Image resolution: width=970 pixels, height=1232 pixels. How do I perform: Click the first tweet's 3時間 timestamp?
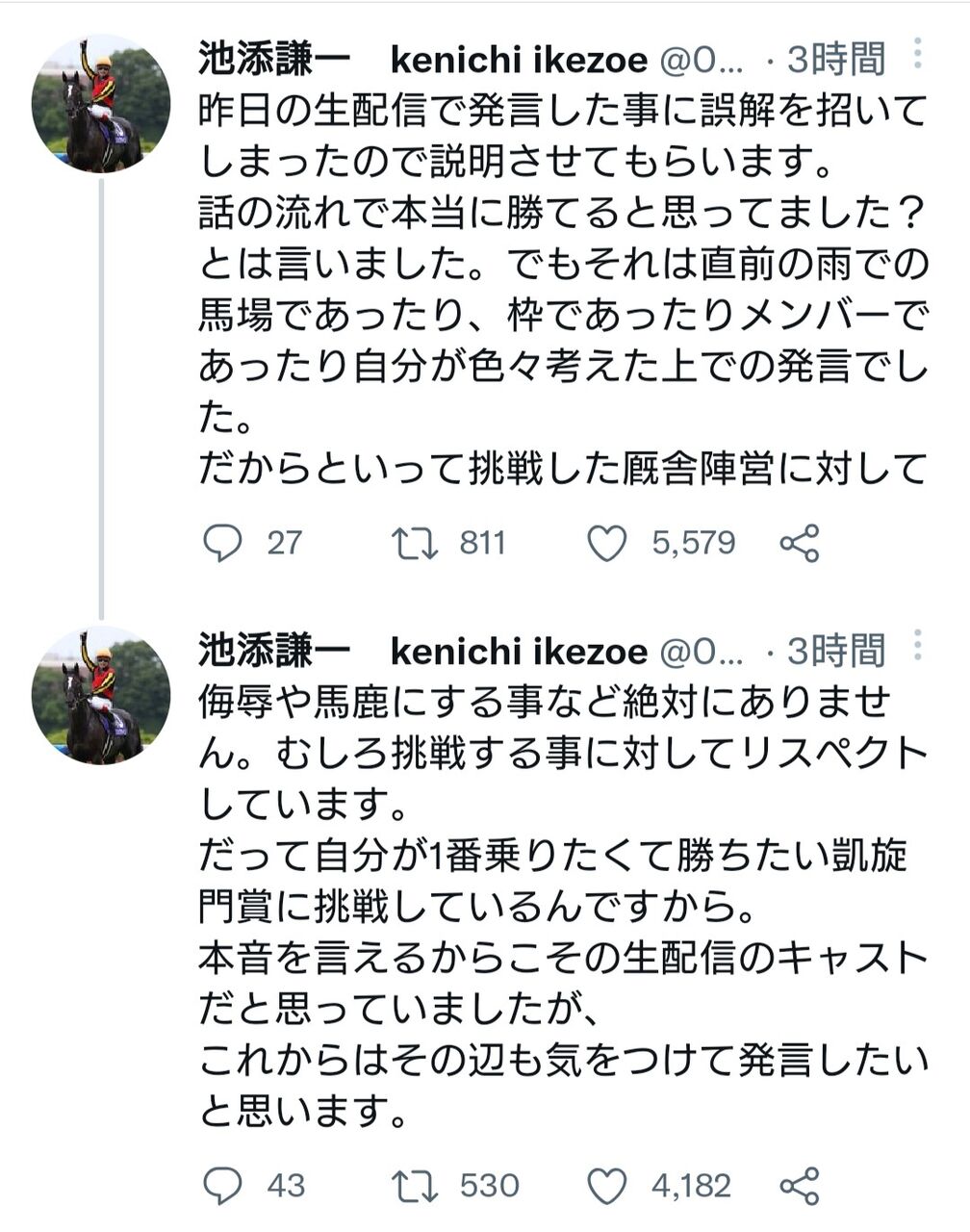point(835,60)
